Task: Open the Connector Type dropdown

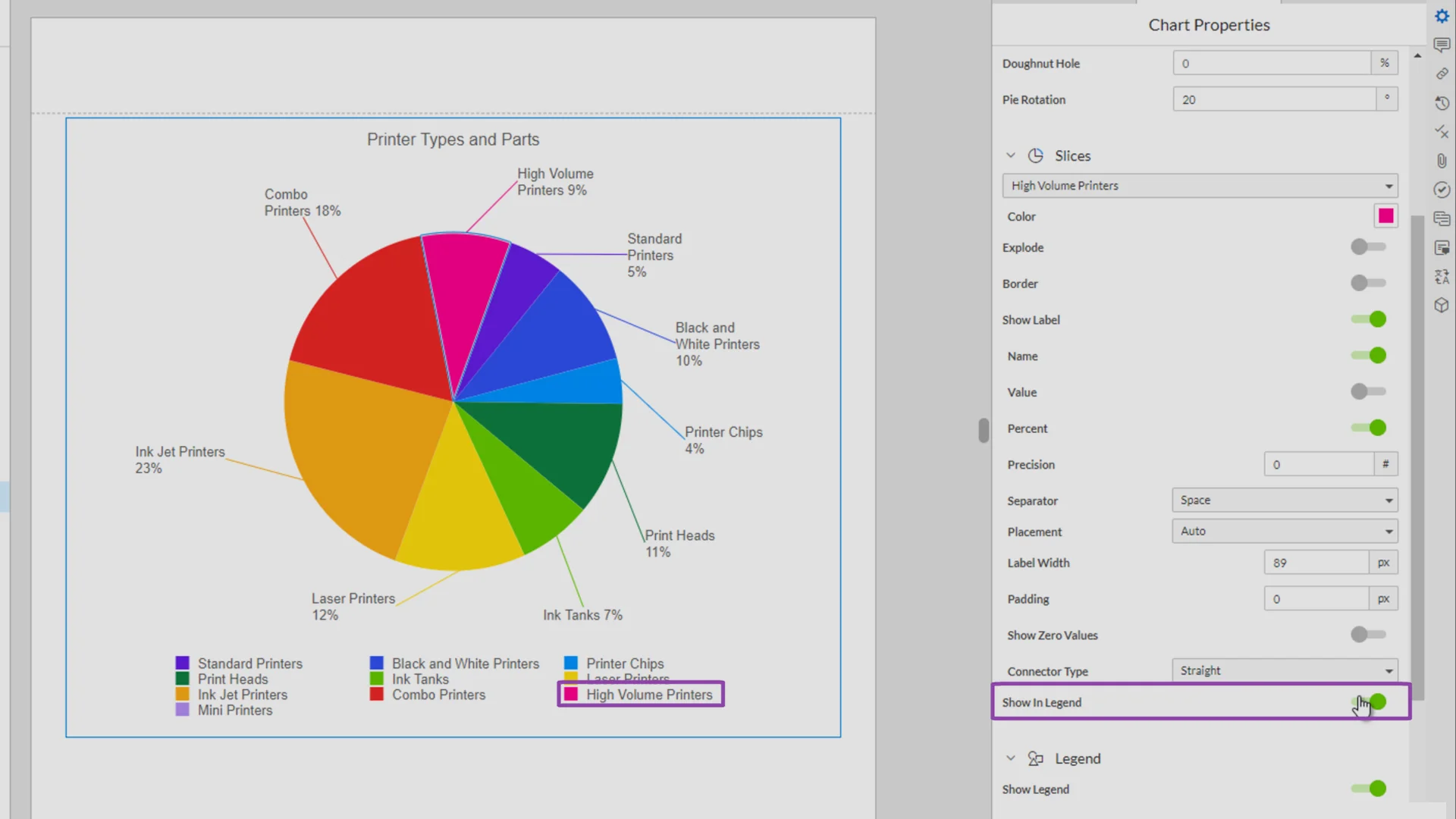Action: click(1284, 671)
